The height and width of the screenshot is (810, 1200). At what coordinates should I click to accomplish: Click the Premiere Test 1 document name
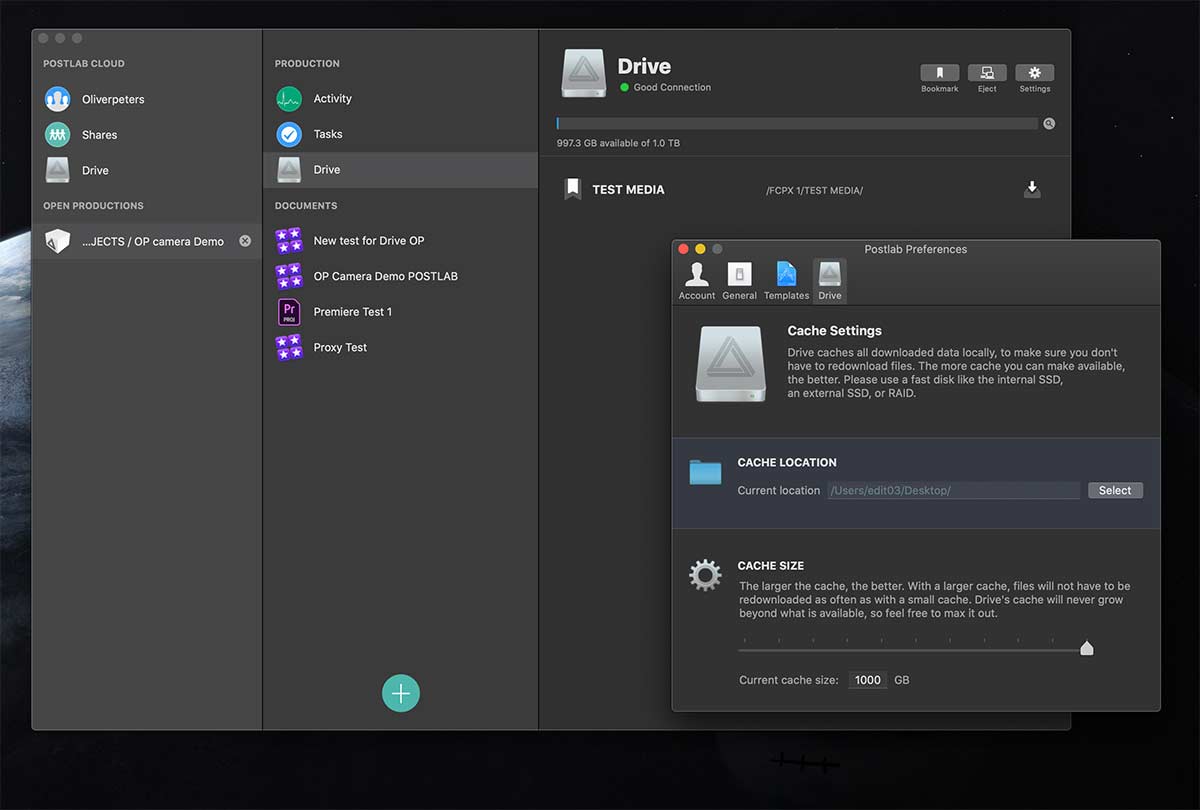[353, 312]
